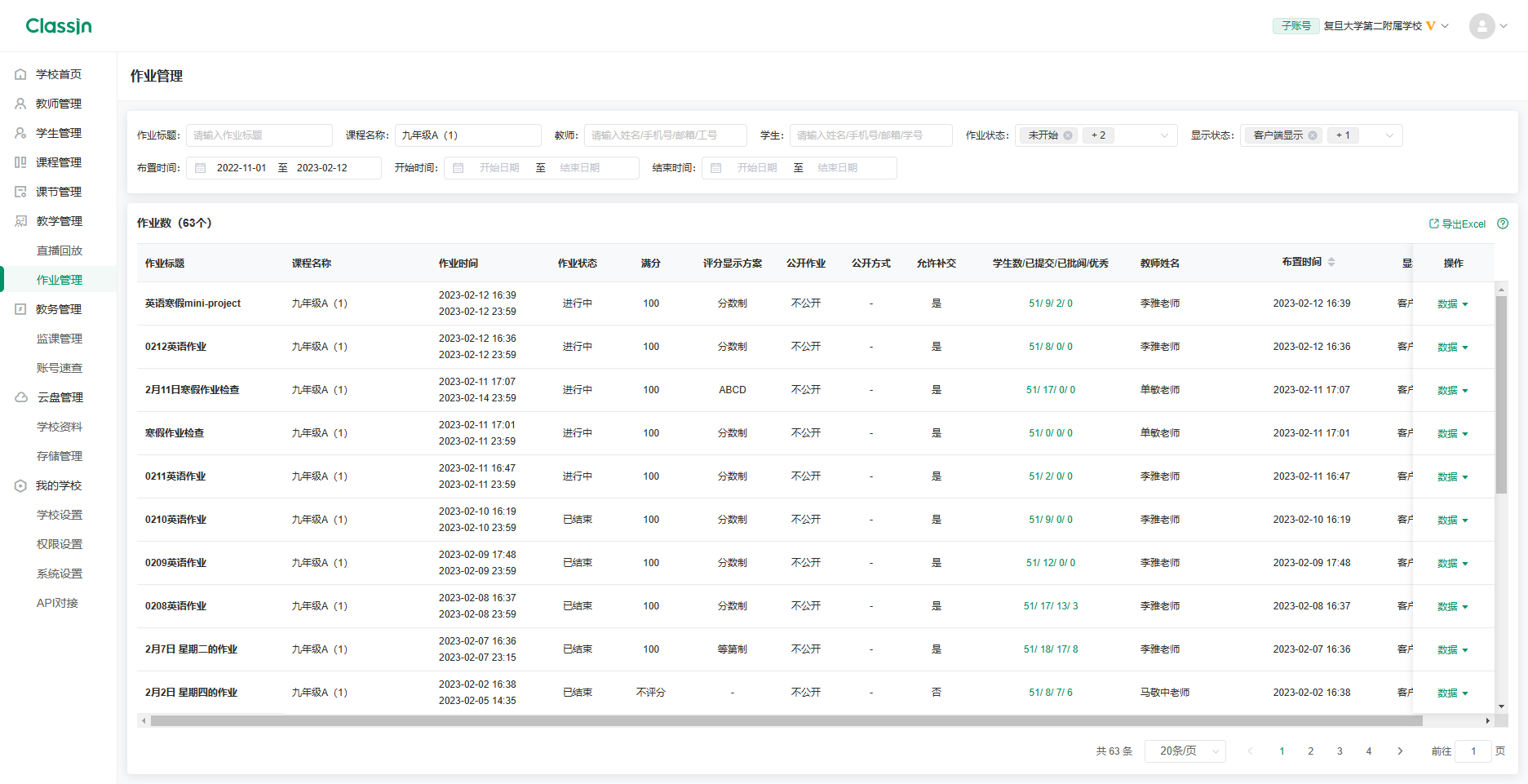Click the 教师管理 sidebar icon
Viewport: 1528px width, 784px height.
(20, 104)
